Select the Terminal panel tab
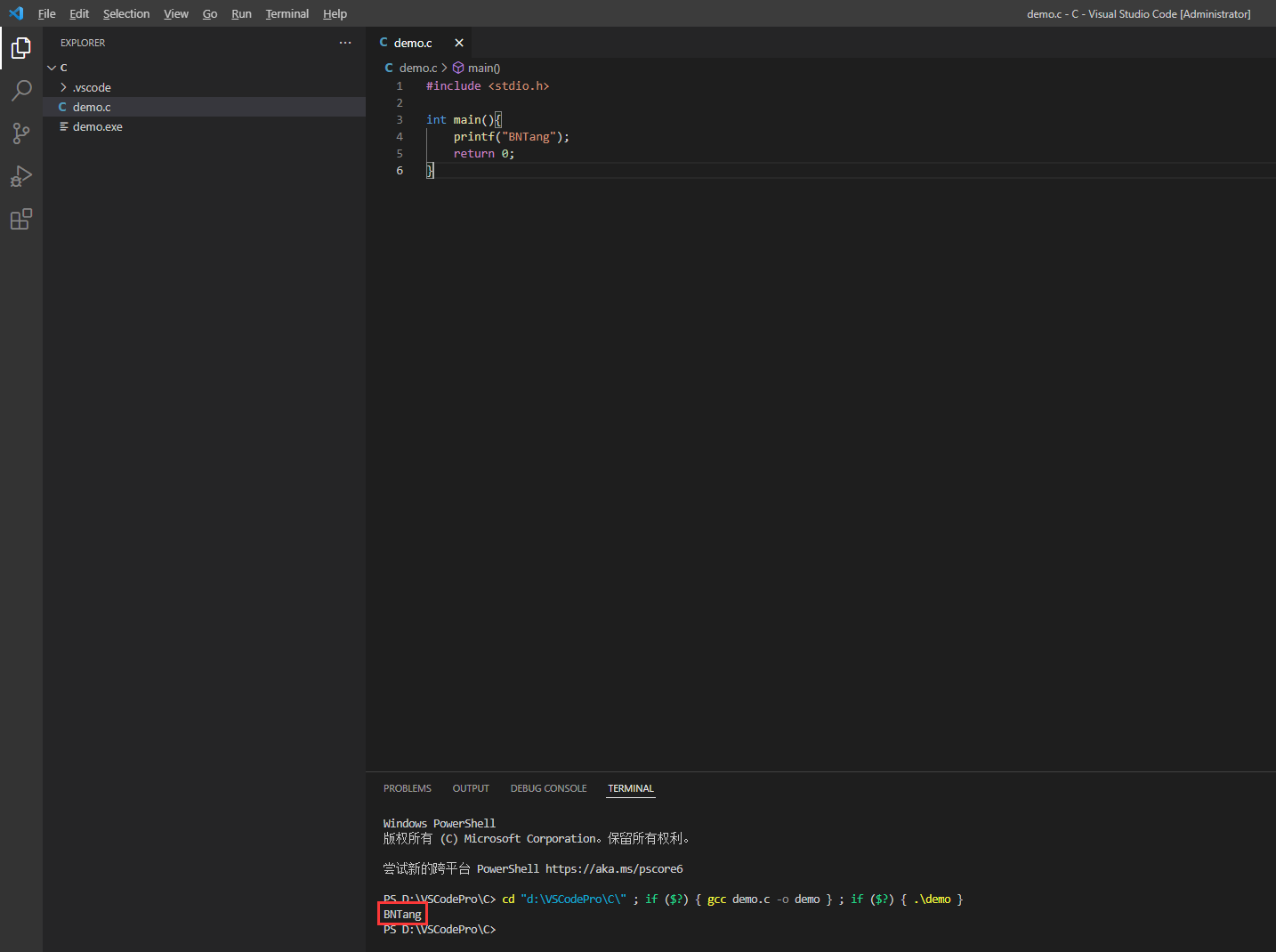 (x=631, y=788)
